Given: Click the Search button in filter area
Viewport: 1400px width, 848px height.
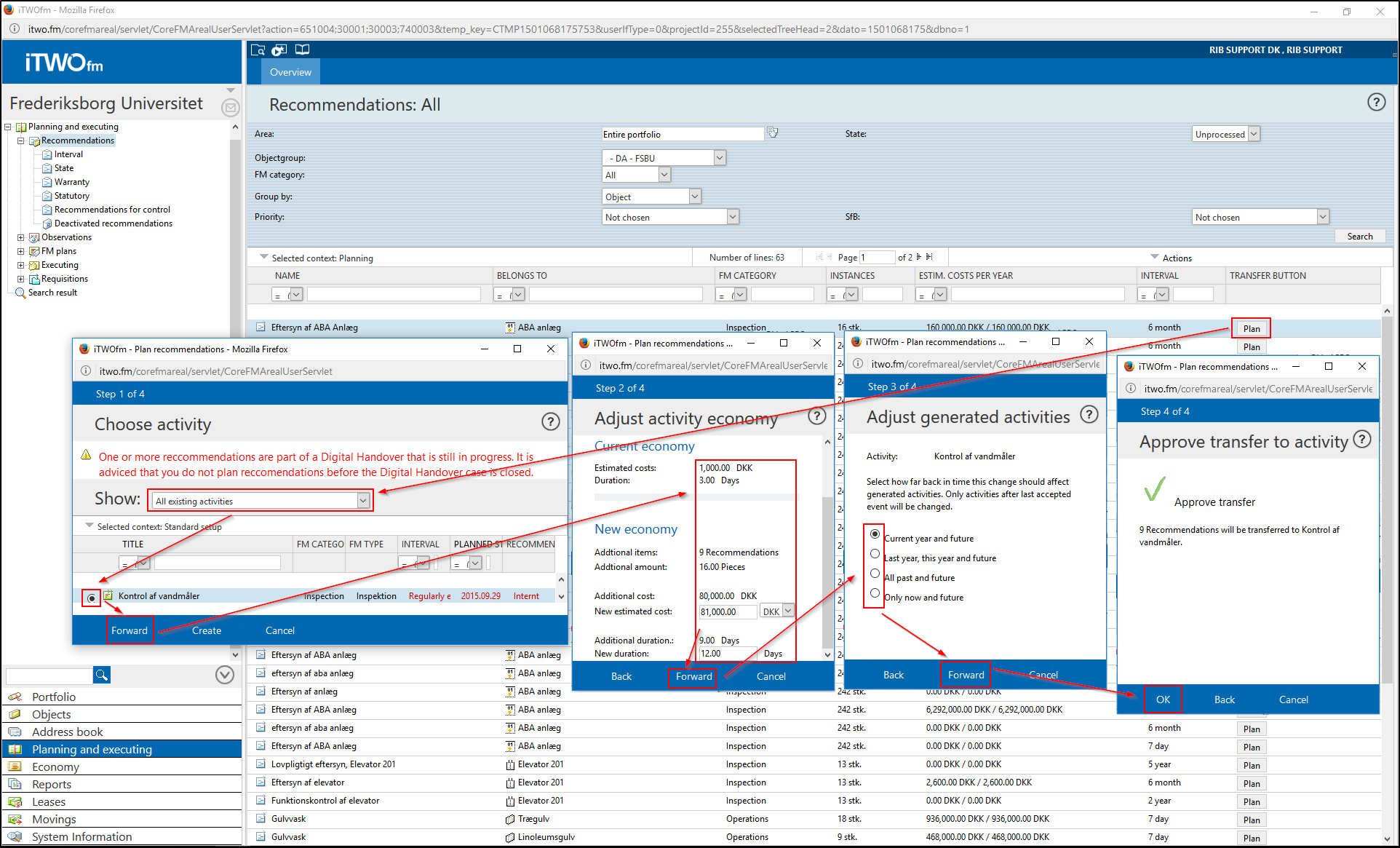Looking at the screenshot, I should 1359,236.
